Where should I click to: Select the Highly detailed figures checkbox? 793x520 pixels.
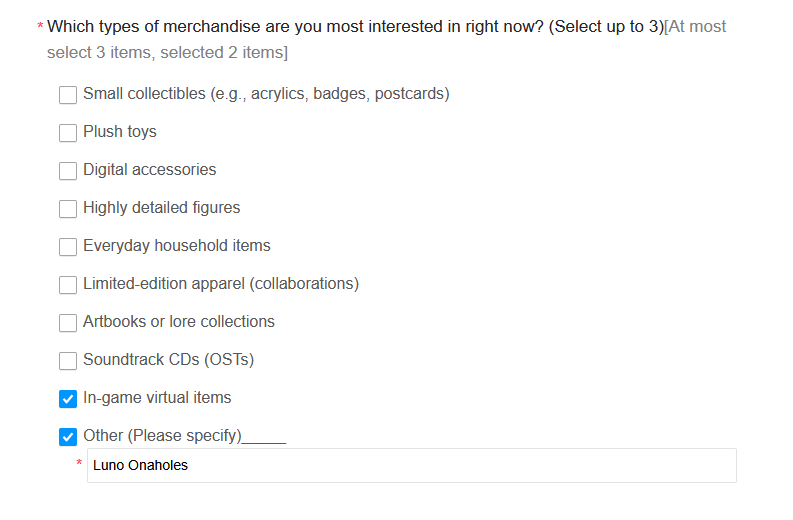pos(68,208)
